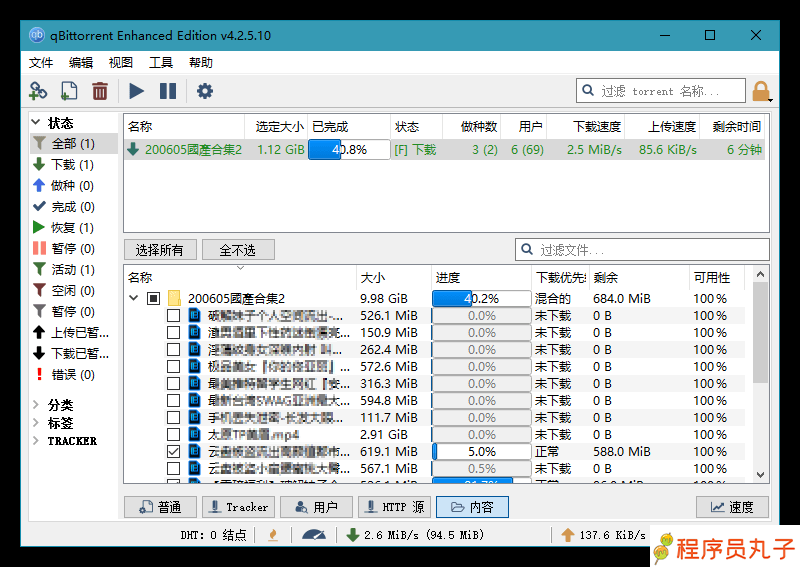The height and width of the screenshot is (567, 800).
Task: Open the lock icon dropdown arrow
Action: click(x=770, y=100)
